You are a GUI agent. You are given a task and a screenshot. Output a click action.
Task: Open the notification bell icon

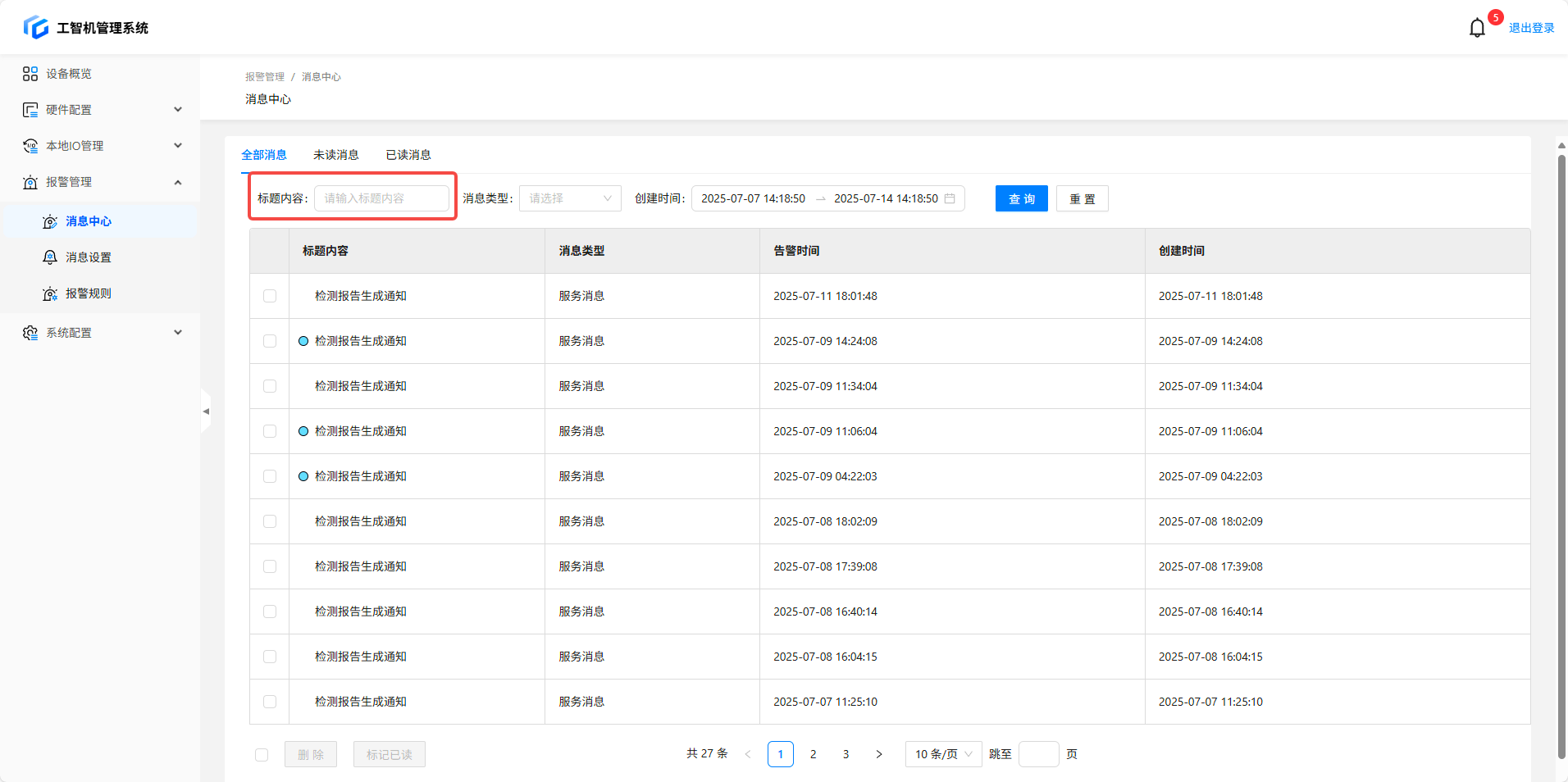point(1477,28)
